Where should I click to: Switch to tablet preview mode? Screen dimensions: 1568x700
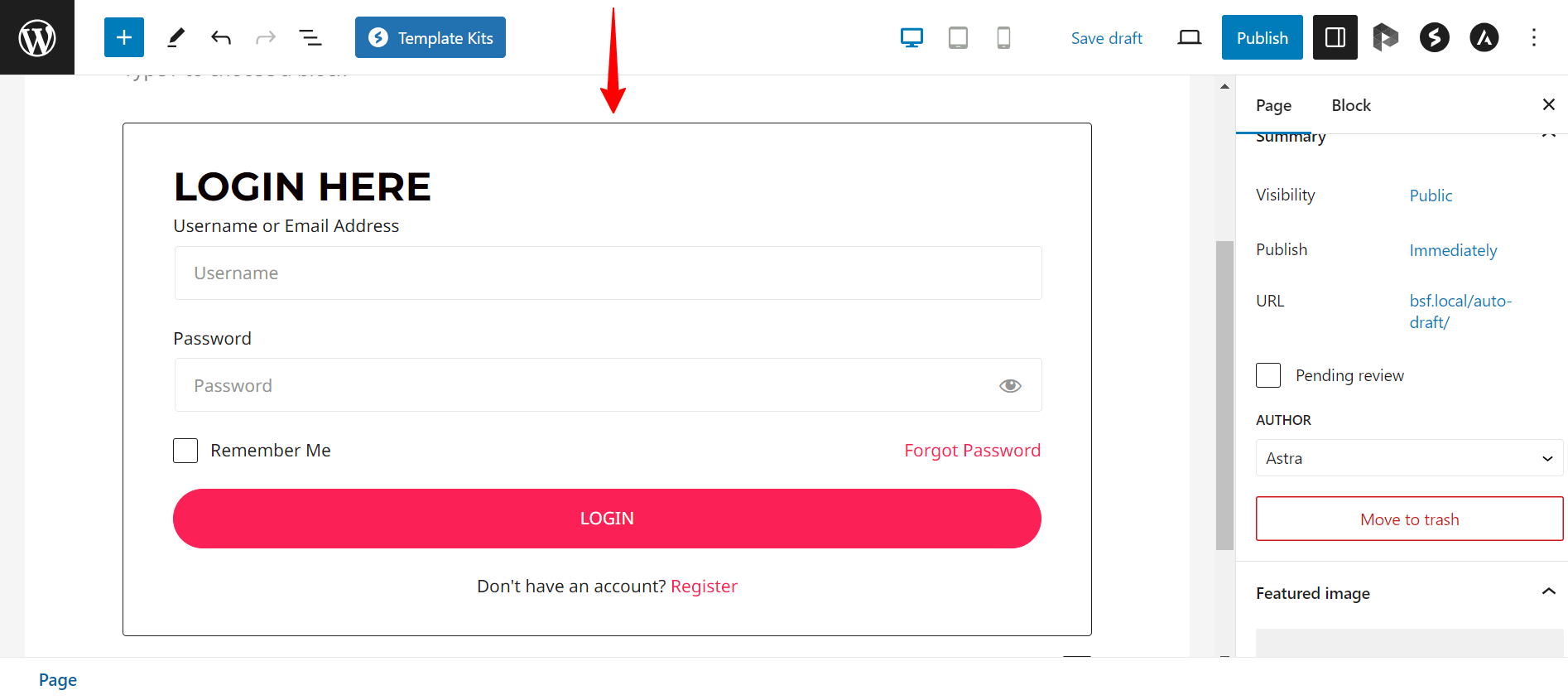click(958, 36)
